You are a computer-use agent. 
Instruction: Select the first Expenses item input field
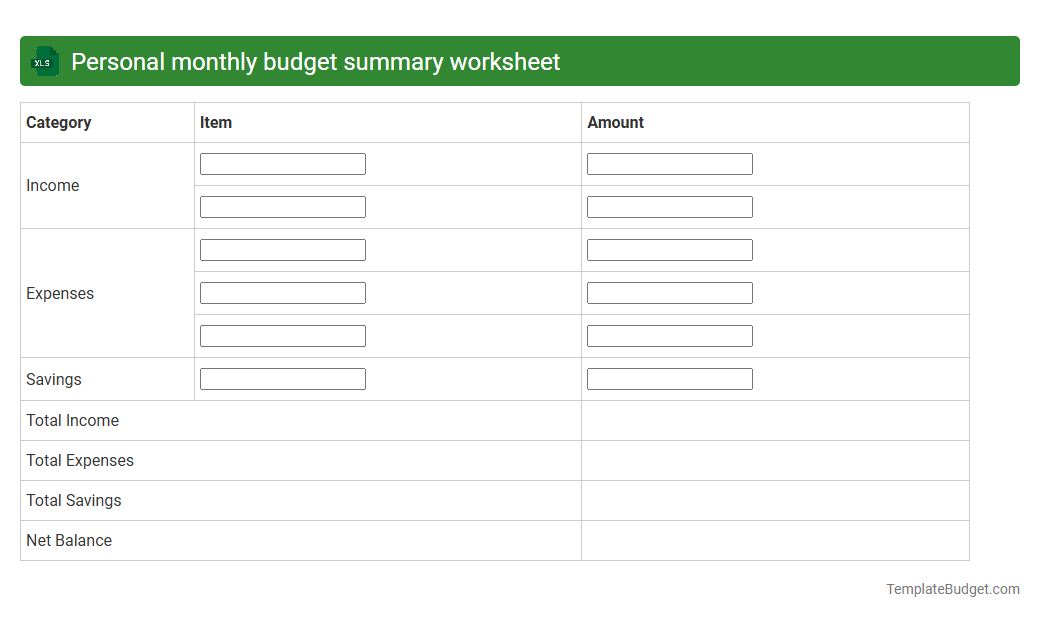[x=282, y=249]
